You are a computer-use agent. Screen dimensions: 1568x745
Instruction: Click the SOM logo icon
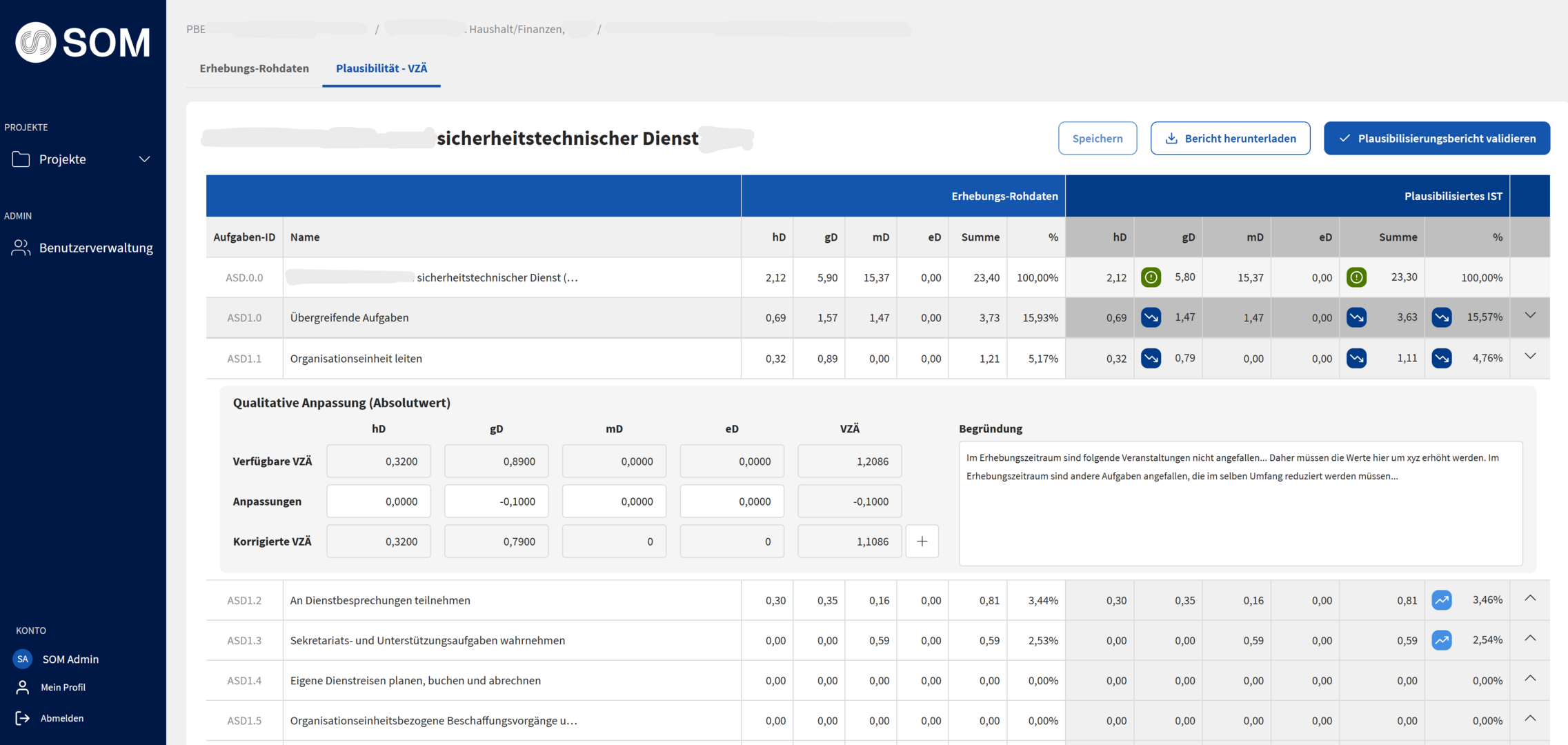pyautogui.click(x=36, y=42)
